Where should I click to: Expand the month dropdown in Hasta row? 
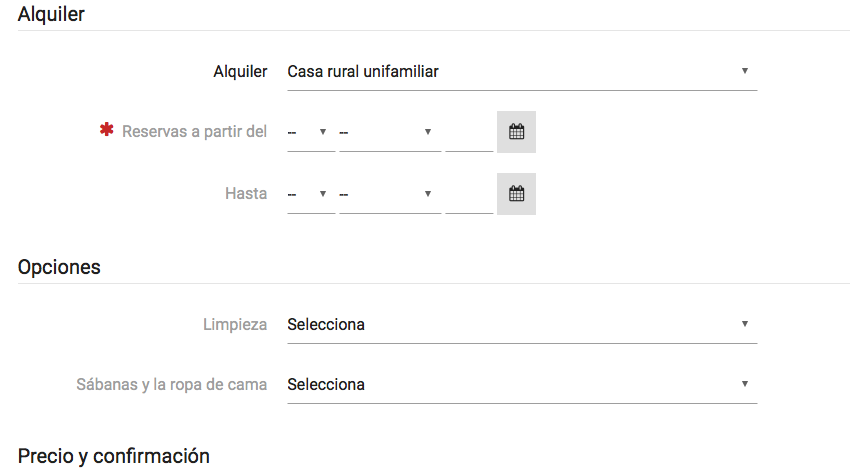click(390, 194)
